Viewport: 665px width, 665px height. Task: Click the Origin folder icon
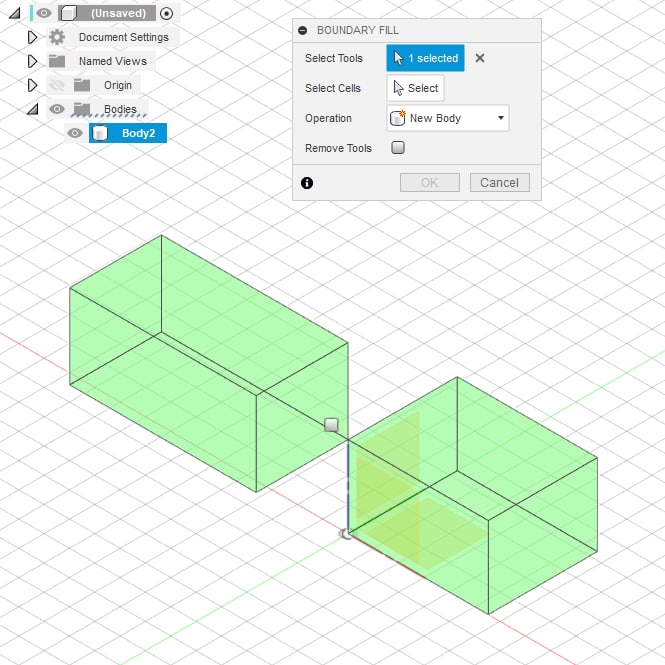pos(82,85)
